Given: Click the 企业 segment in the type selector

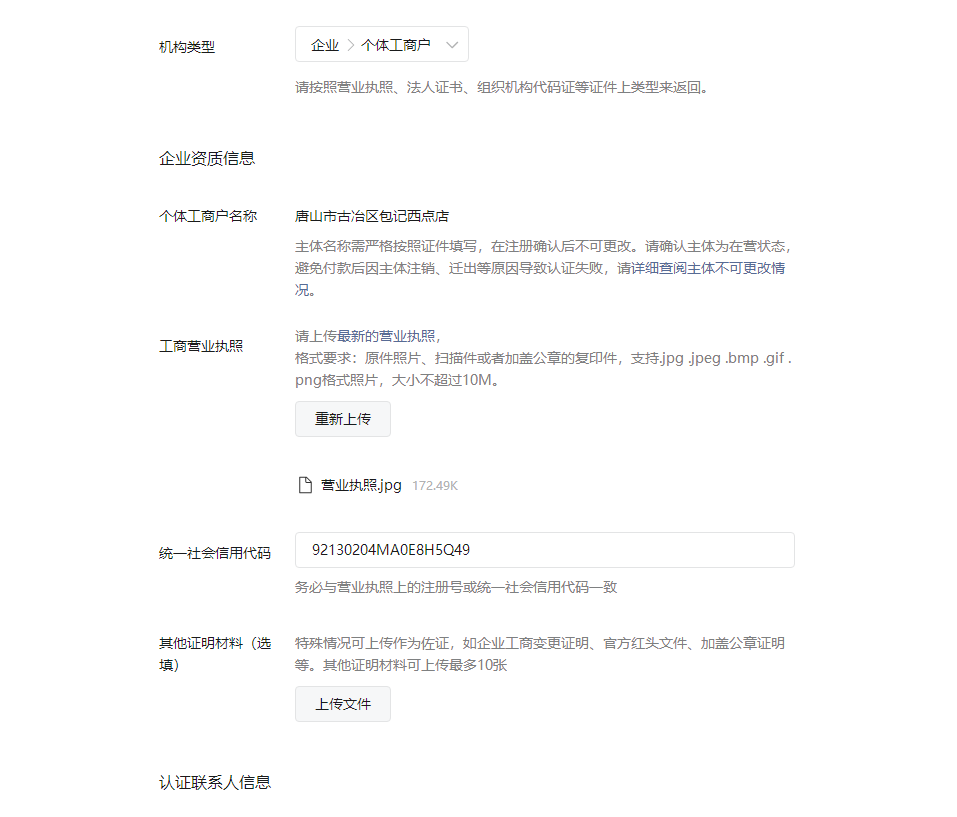Looking at the screenshot, I should 325,45.
